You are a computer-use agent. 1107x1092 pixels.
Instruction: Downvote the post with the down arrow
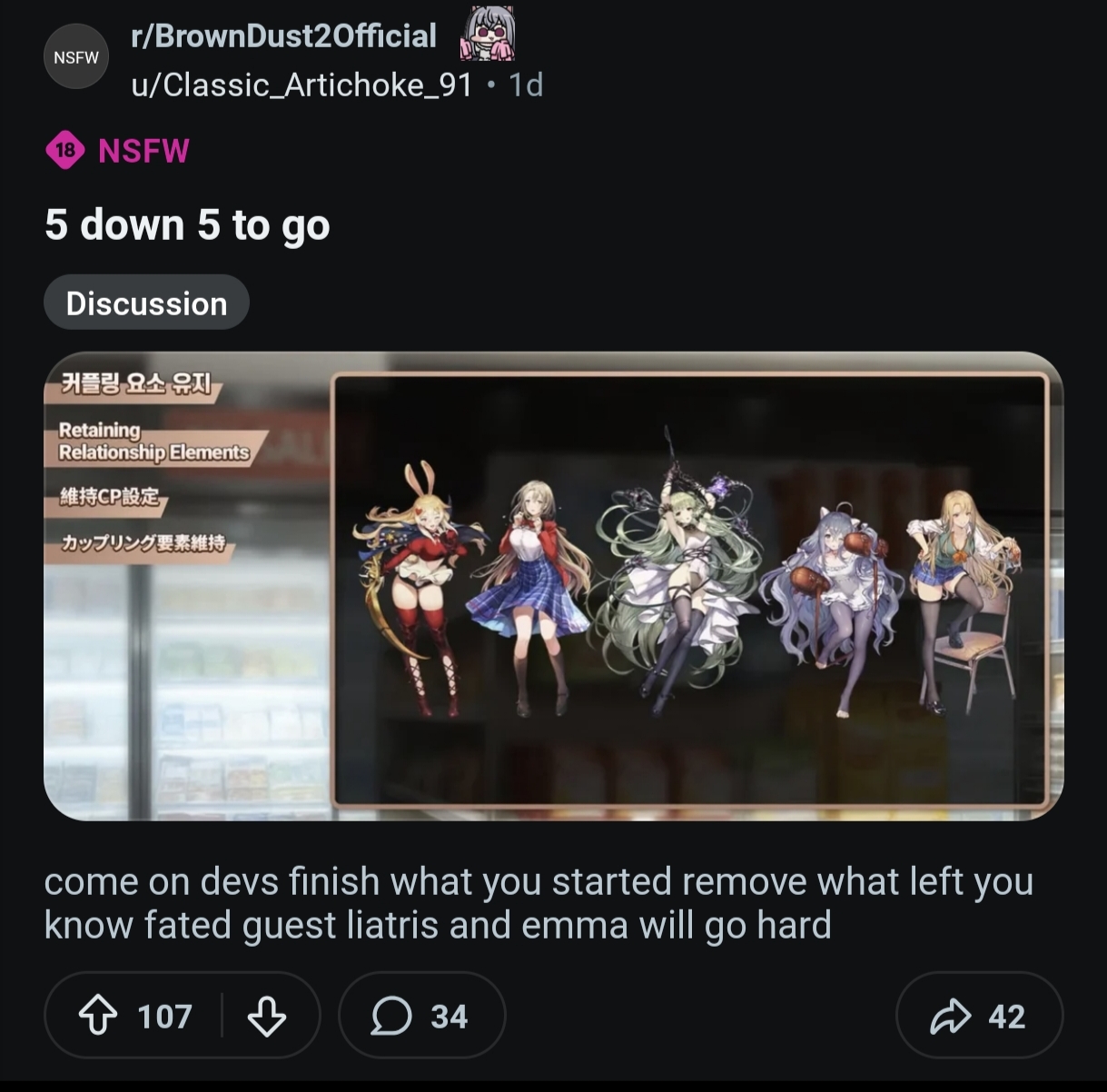[267, 1016]
